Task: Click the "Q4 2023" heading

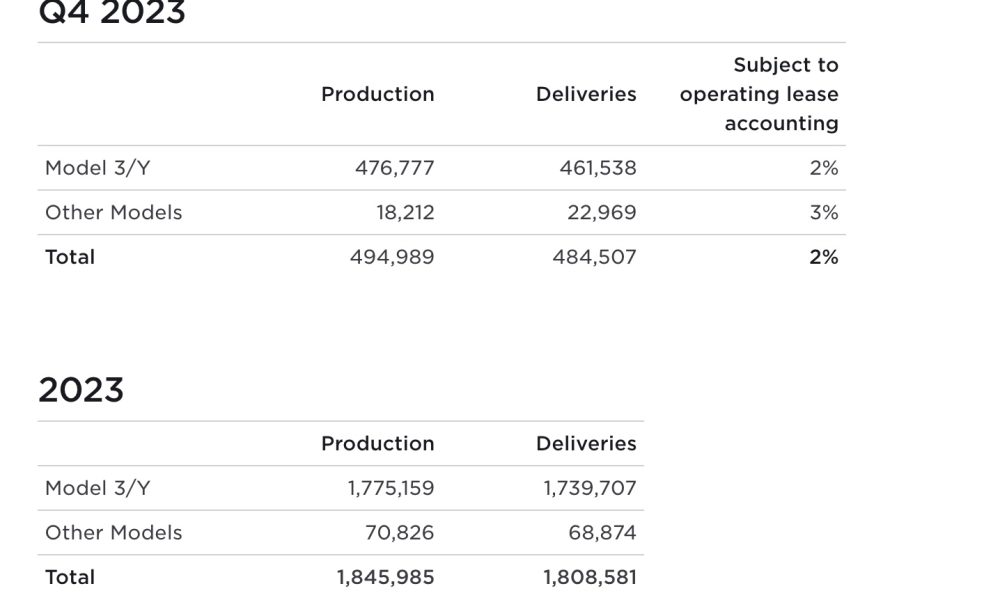Action: [x=112, y=13]
